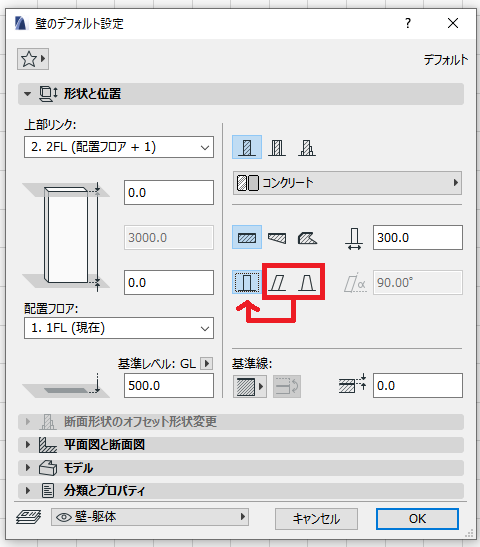Open the 配置フロア dropdown

(x=119, y=328)
